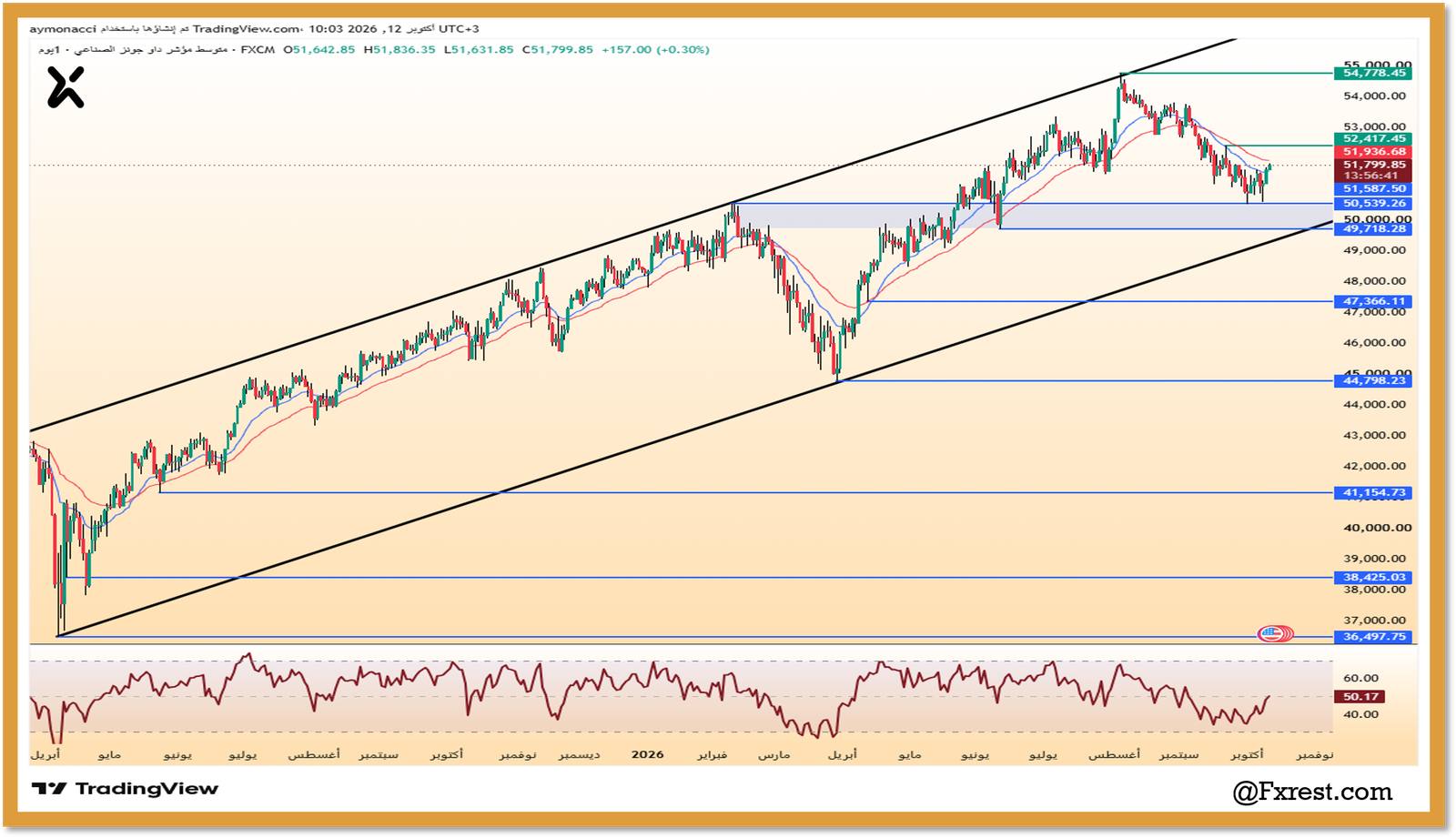
Task: Click the FXCM source label in header
Action: tap(258, 50)
